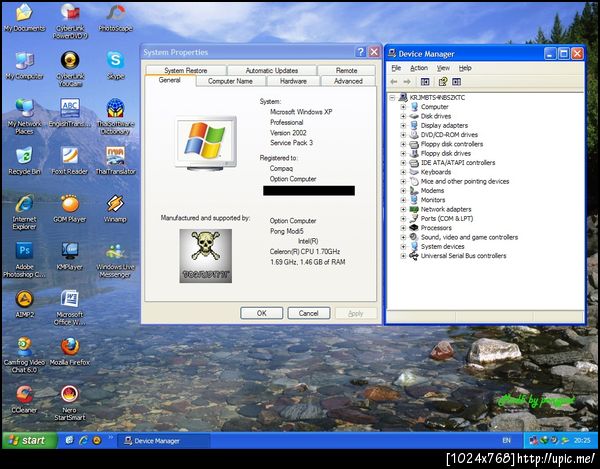Viewport: 600px width, 469px height.
Task: Click the Forward arrow in Device Manager toolbar
Action: click(x=407, y=81)
